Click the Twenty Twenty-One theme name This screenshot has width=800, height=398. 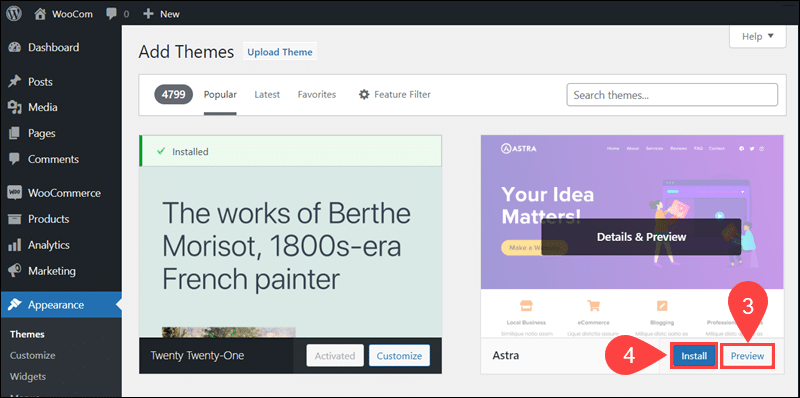coord(197,356)
